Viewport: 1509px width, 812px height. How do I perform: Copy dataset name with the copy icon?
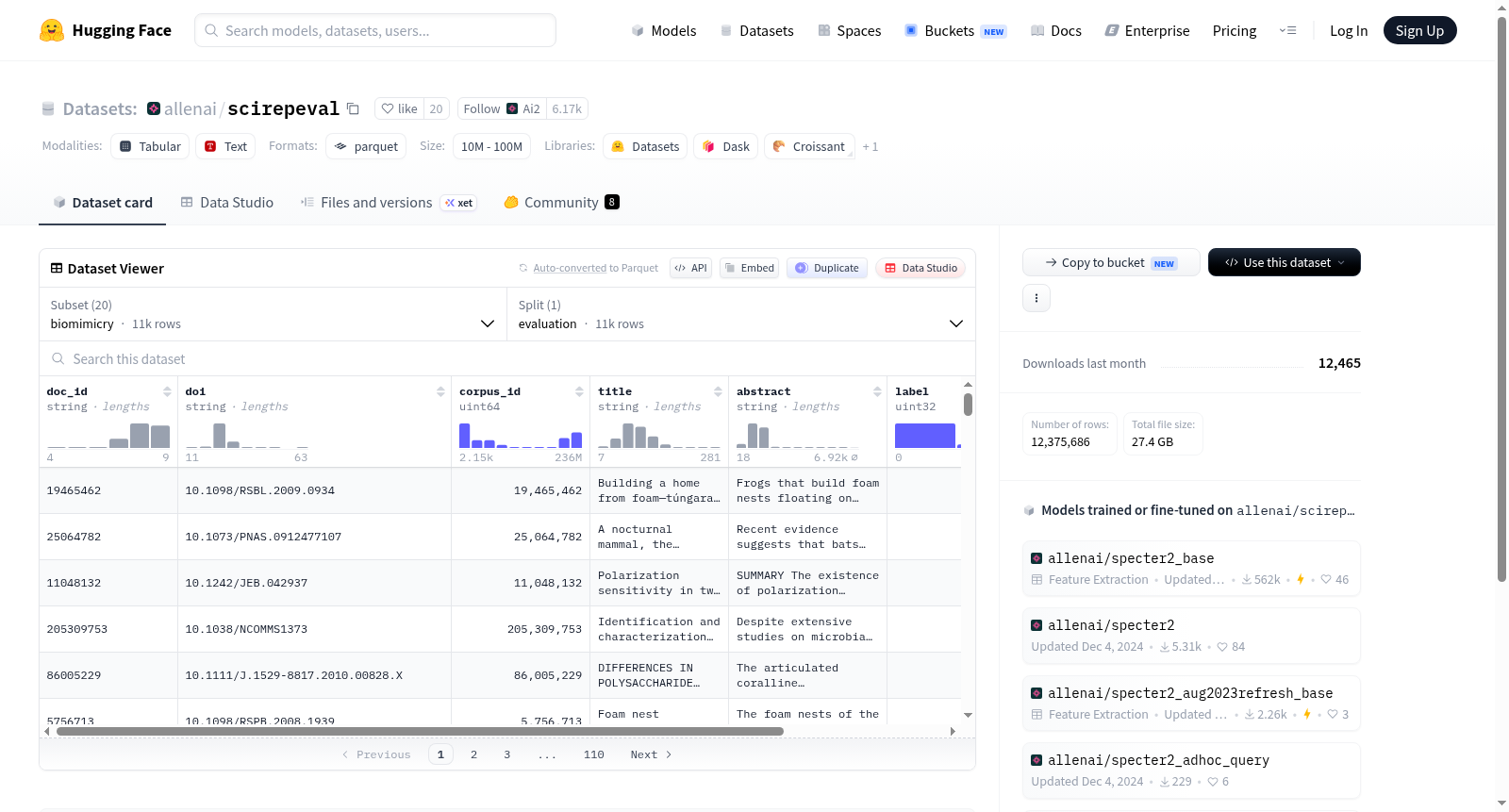point(353,108)
